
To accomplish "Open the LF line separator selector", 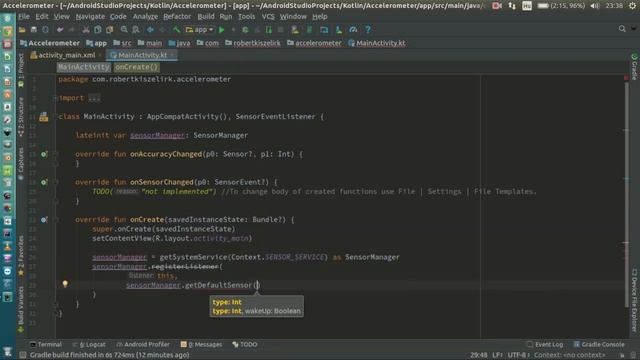I will pos(497,355).
